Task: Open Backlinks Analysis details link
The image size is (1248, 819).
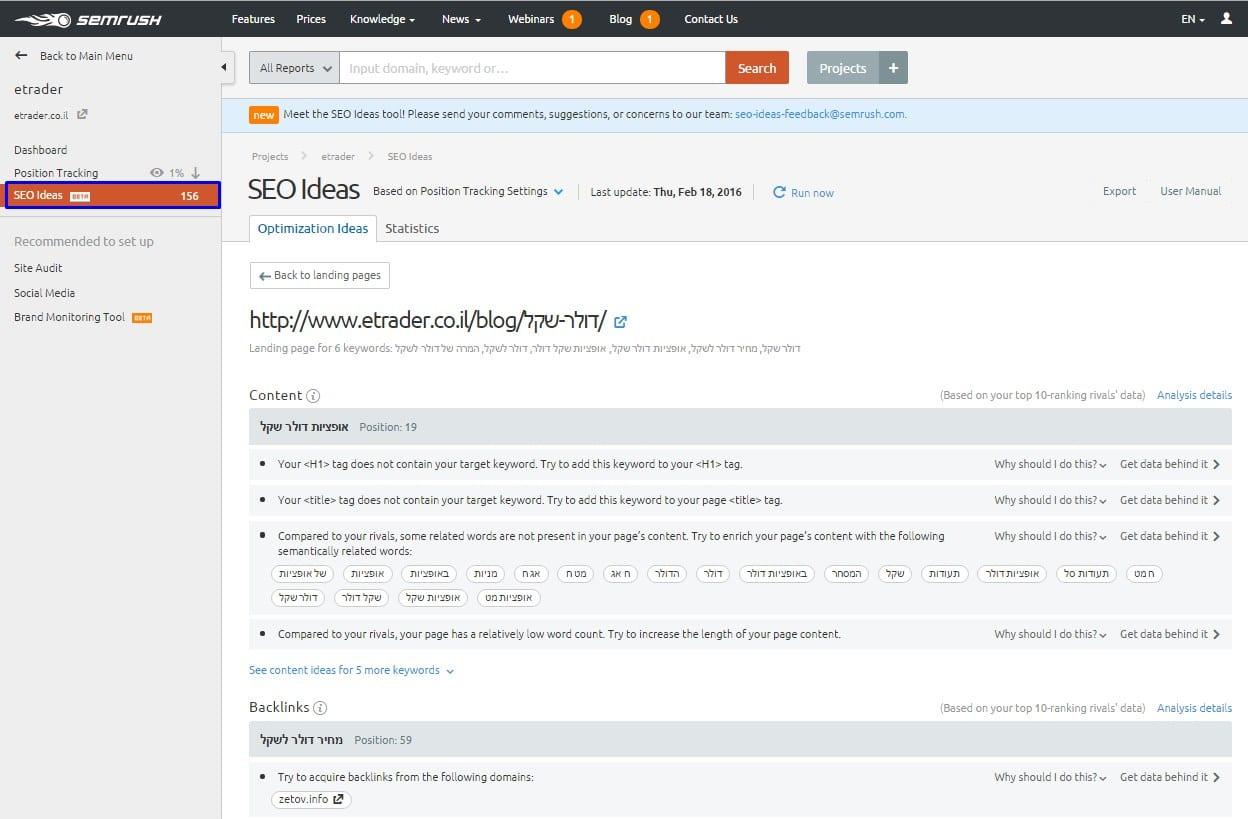Action: tap(1194, 708)
